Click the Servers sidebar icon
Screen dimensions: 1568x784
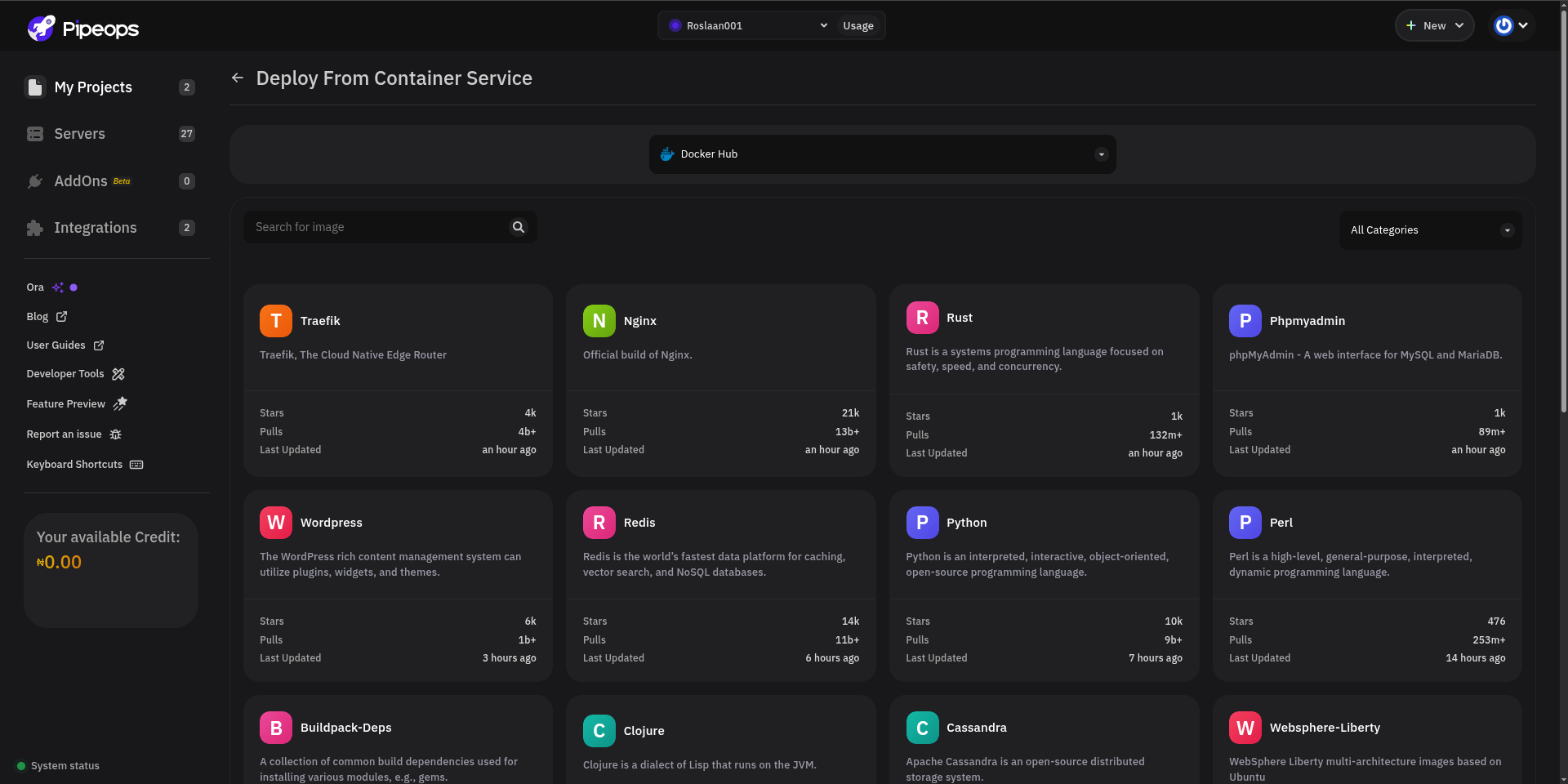click(35, 134)
